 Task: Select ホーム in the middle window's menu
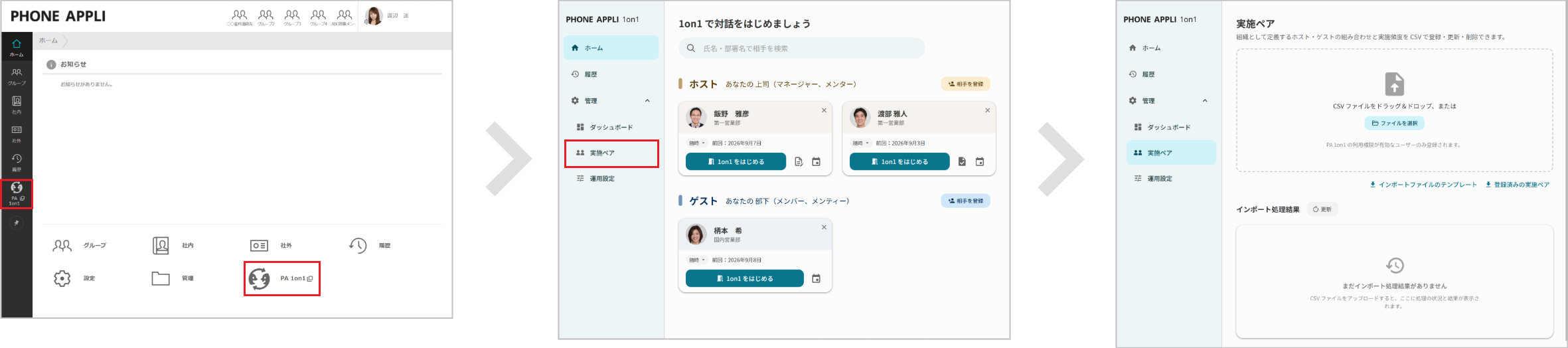click(x=611, y=48)
